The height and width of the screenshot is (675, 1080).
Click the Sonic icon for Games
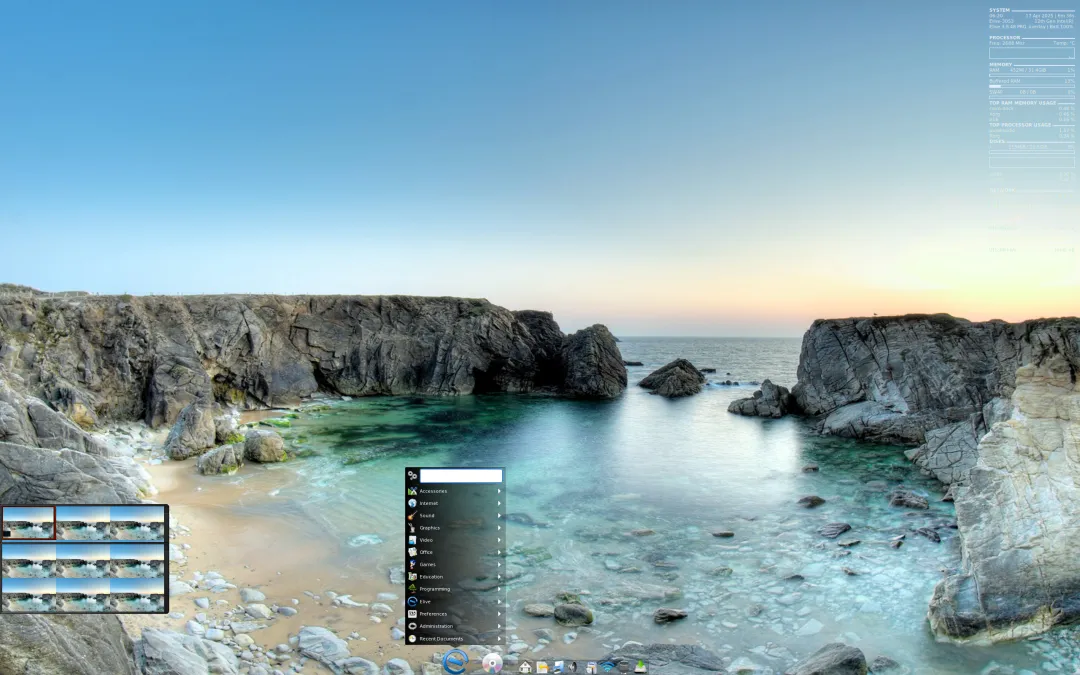point(412,565)
